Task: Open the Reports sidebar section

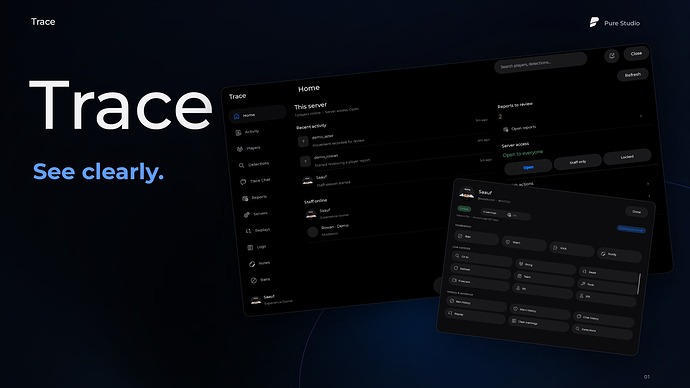Action: (254, 197)
